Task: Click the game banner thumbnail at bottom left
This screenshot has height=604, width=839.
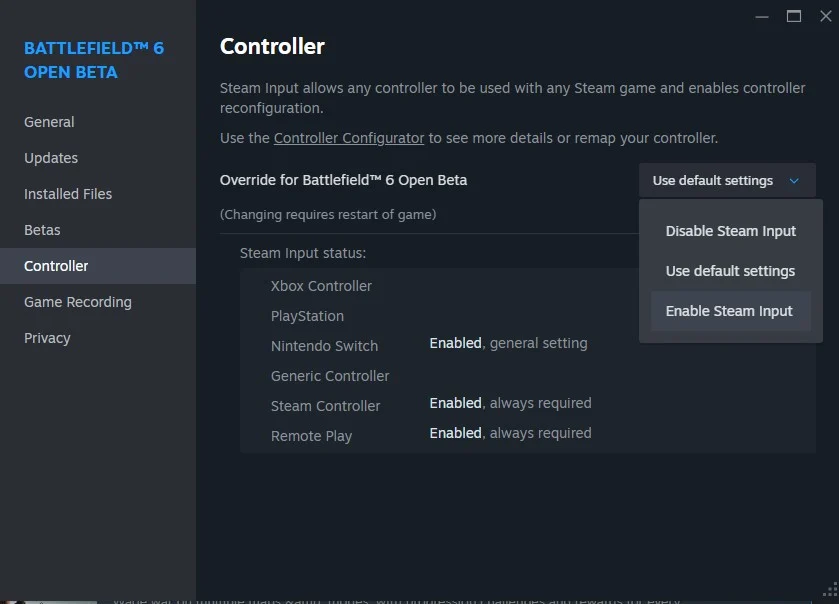Action: tap(48, 597)
